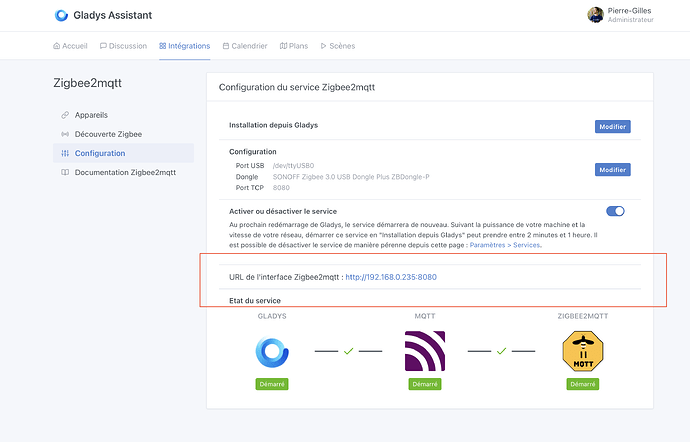The width and height of the screenshot is (690, 442).
Task: Open the Zigbee2mqtt interface URL link
Action: 391,277
